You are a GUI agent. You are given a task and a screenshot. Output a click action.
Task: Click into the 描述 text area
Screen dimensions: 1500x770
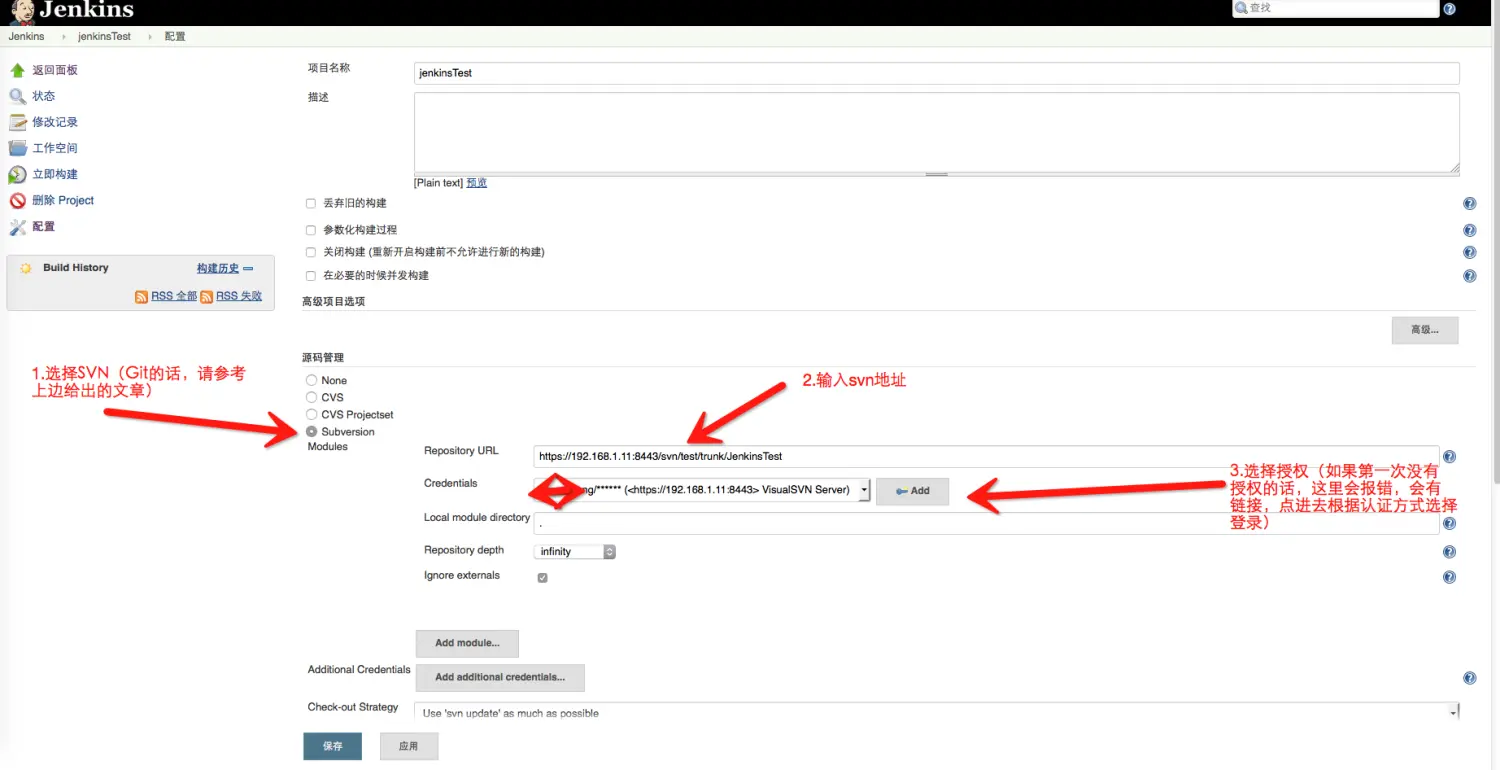tap(937, 132)
